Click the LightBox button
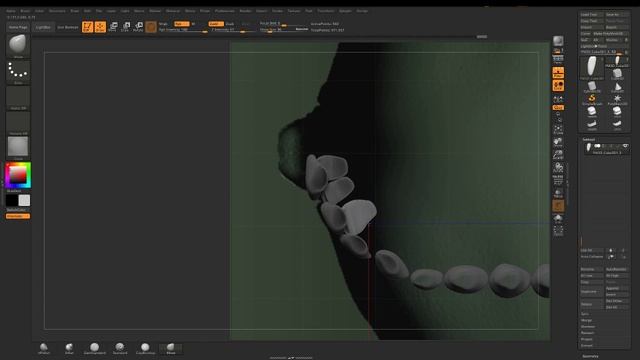Viewport: 640px width, 360px height. pos(43,27)
